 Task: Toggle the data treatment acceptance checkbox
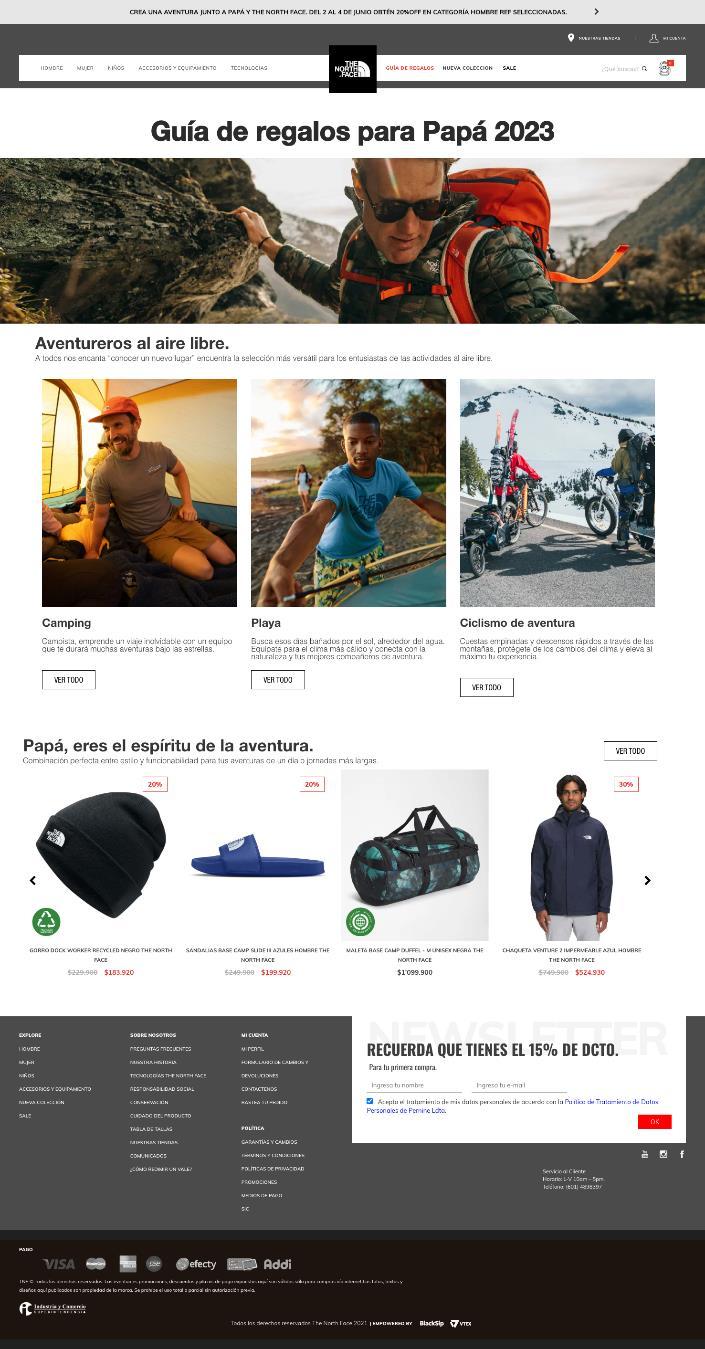click(370, 1101)
